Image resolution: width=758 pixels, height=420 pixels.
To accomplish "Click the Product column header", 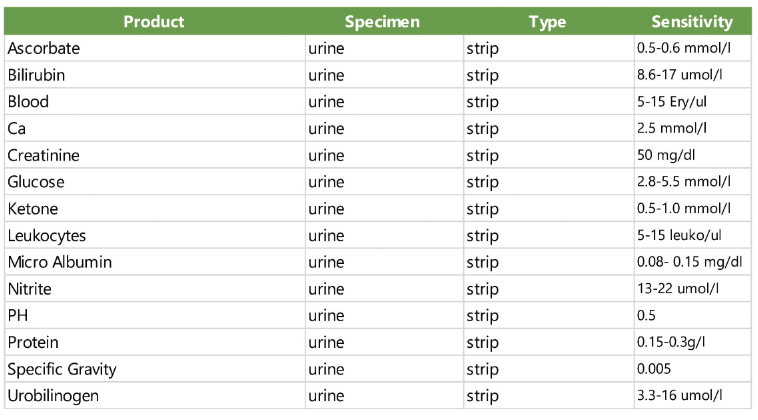I will (x=154, y=21).
